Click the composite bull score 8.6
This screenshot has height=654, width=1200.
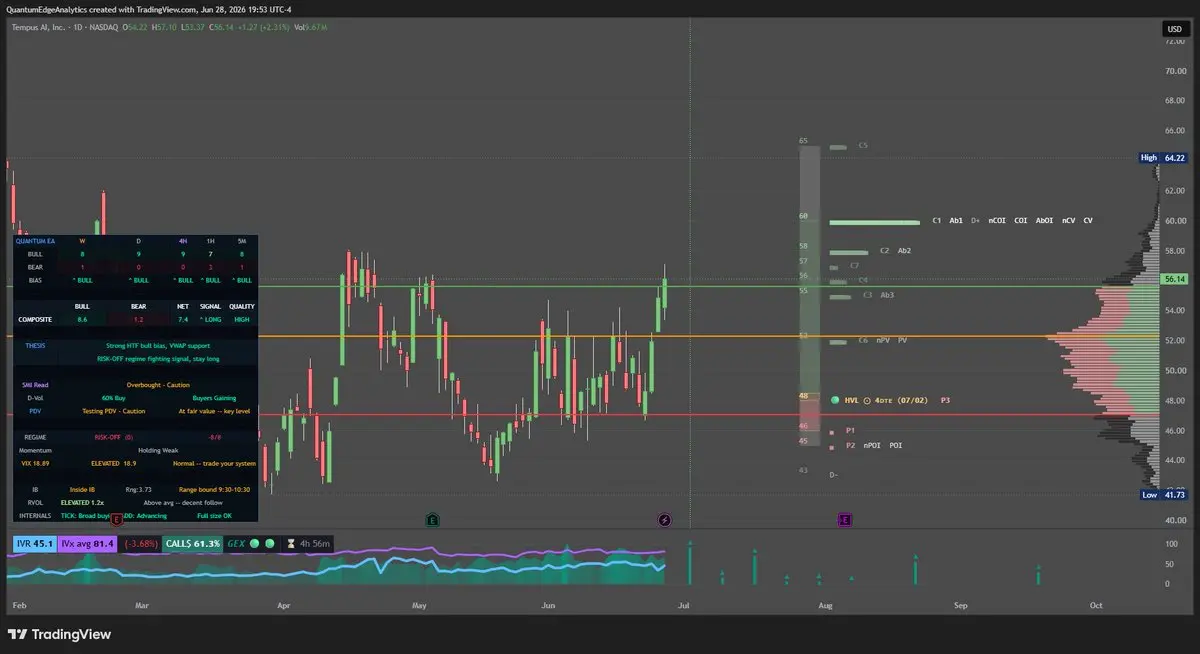tap(82, 320)
